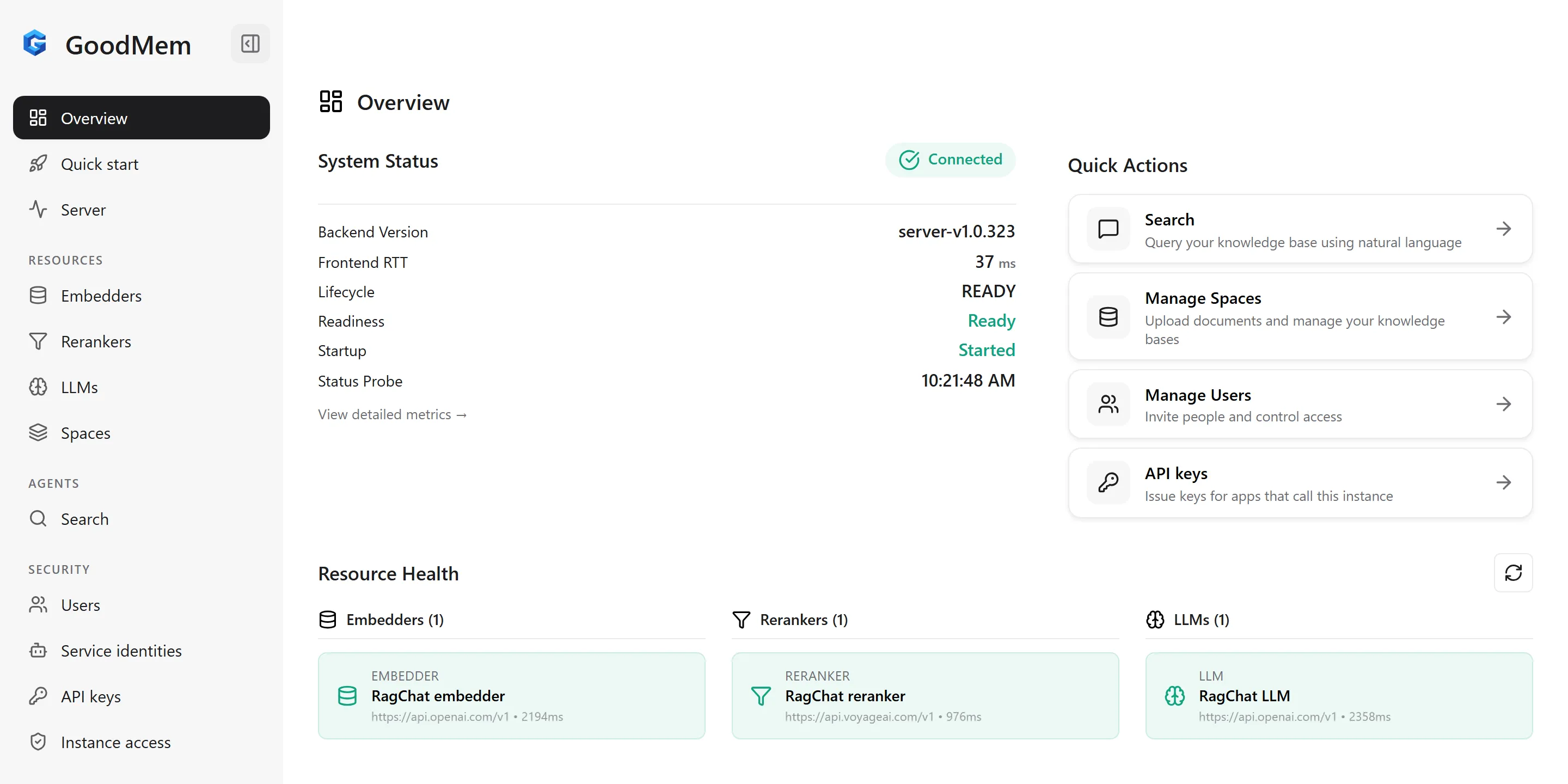
Task: Click the RagChat reranker funnel icon
Action: (760, 696)
